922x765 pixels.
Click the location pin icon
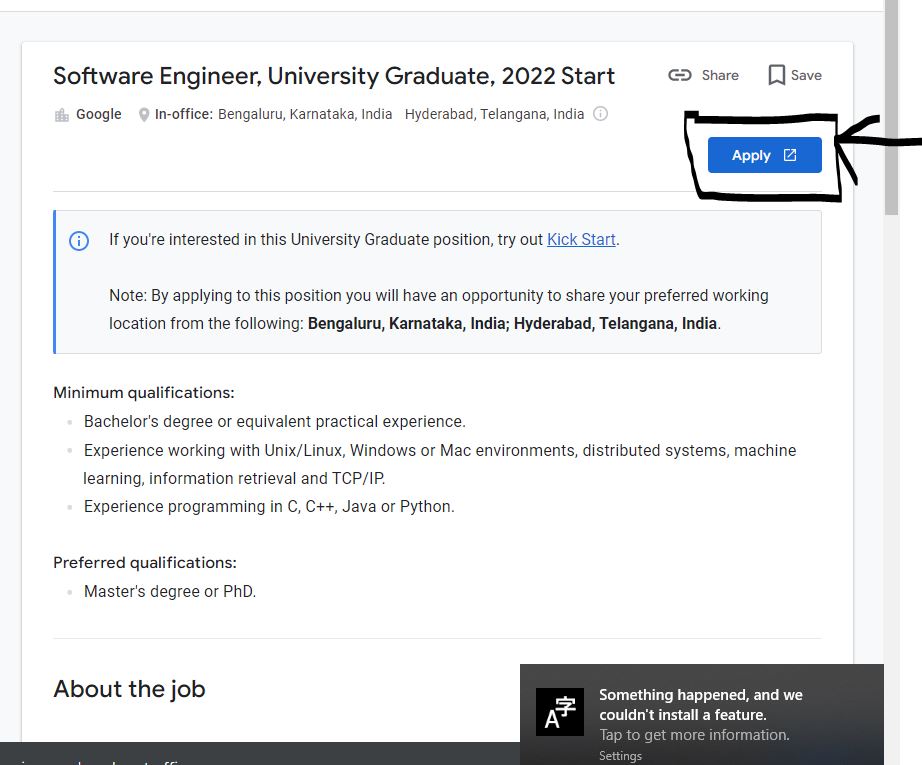pyautogui.click(x=144, y=115)
